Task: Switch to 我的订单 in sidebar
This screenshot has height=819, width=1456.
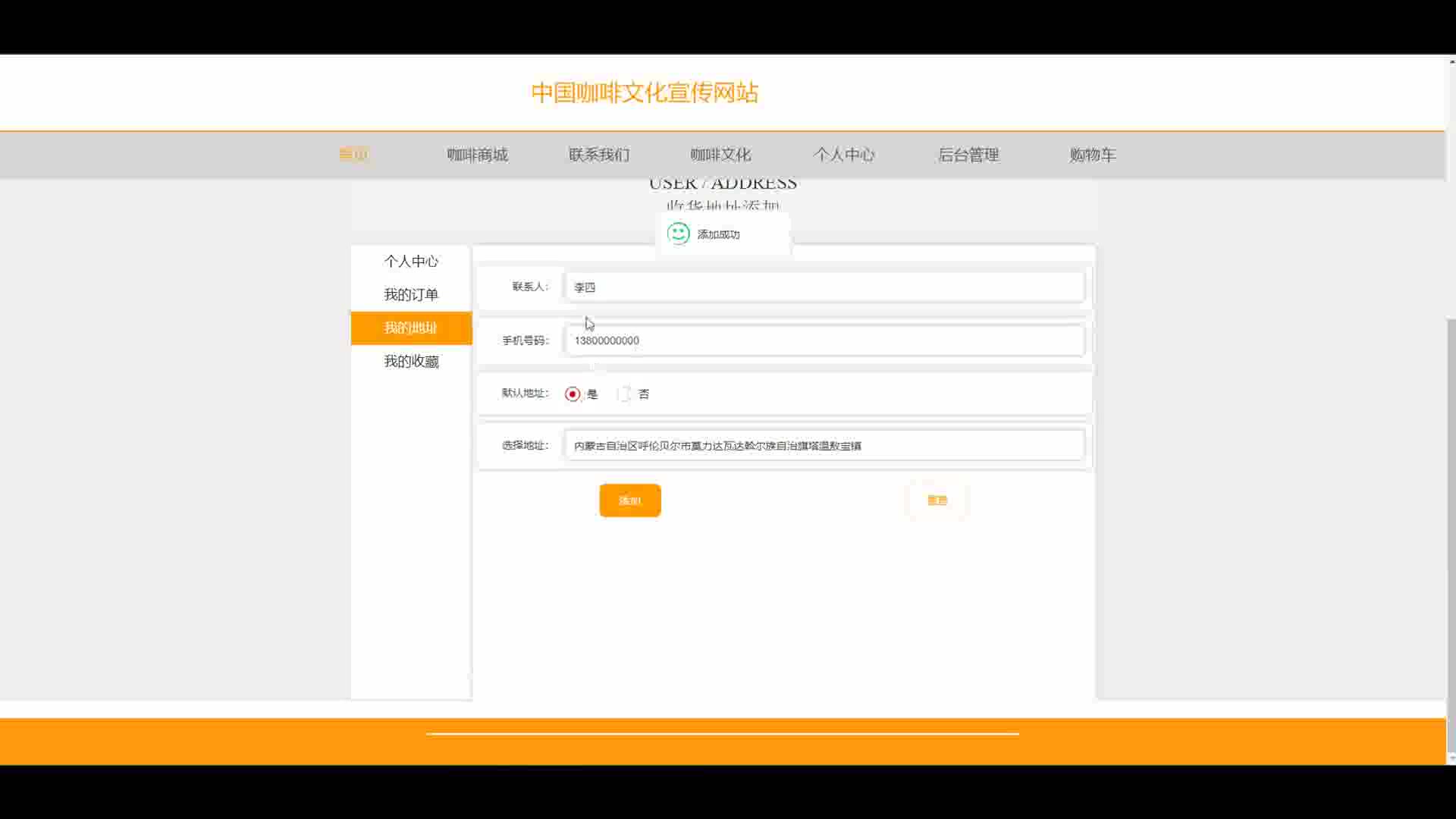Action: point(411,295)
